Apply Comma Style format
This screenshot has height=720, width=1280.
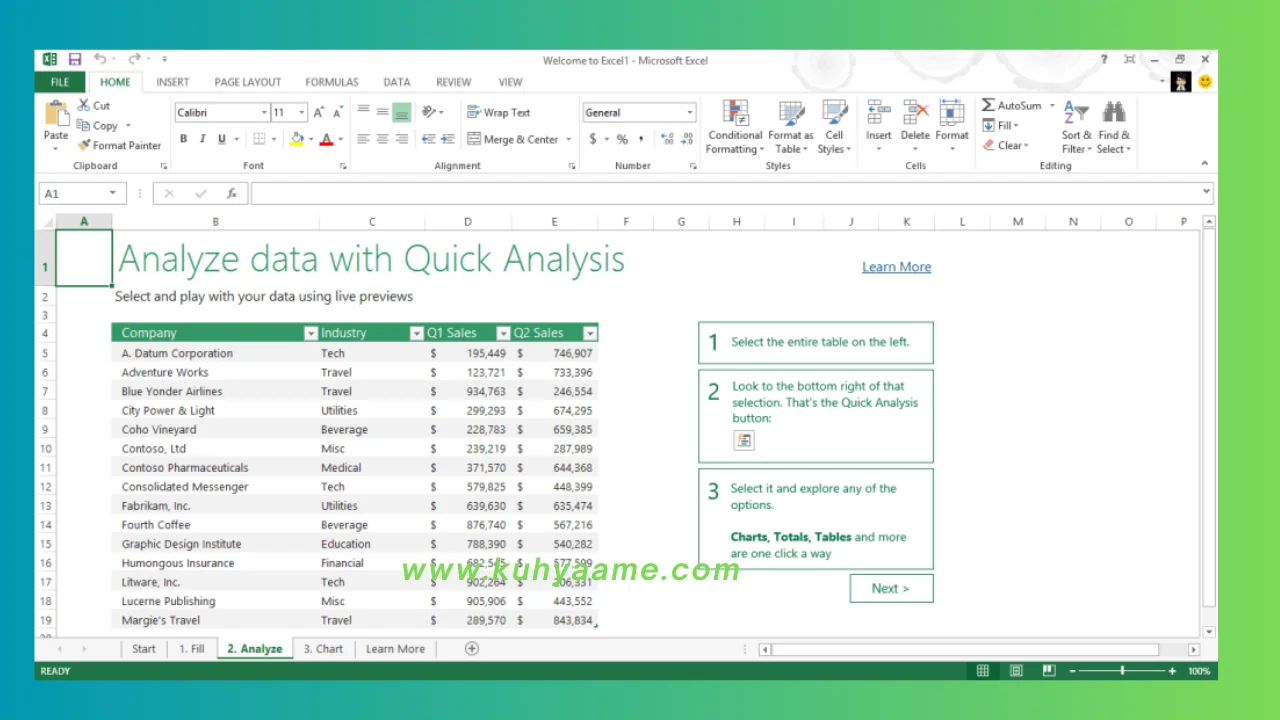point(641,139)
